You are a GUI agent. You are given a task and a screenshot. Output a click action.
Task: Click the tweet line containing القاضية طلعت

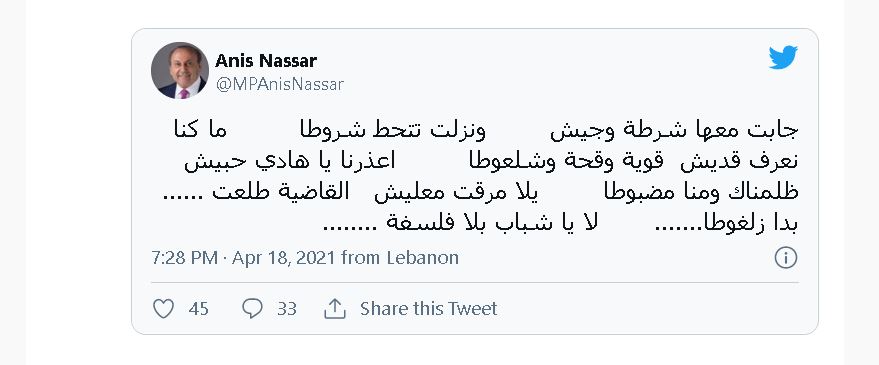[x=480, y=192]
